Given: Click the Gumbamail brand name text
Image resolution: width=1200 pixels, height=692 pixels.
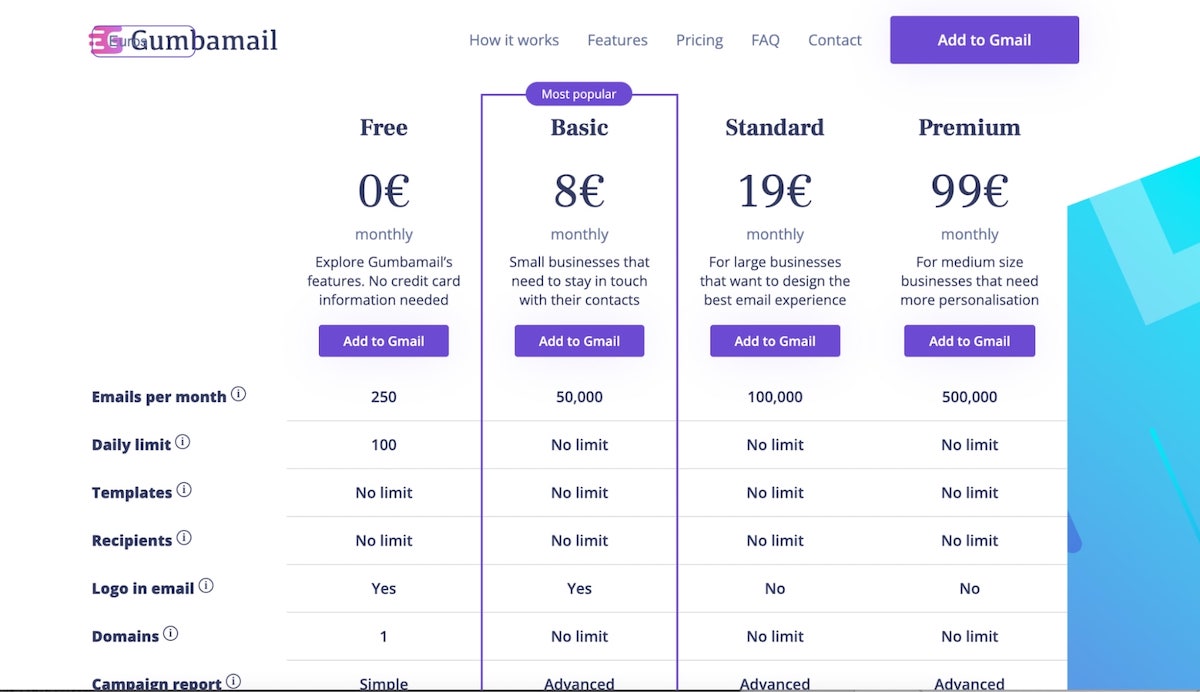Looking at the screenshot, I should [205, 41].
